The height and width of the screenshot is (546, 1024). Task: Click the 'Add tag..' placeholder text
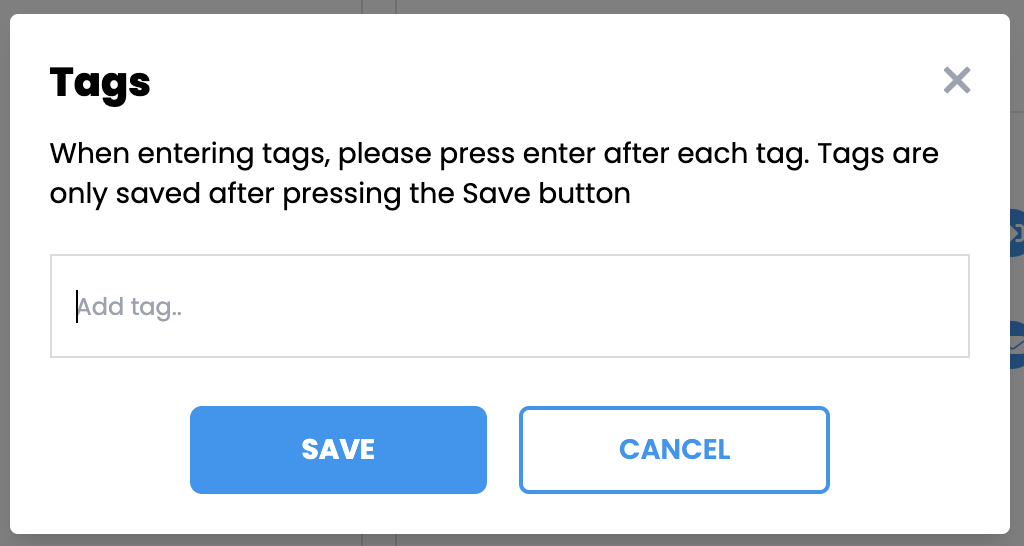tap(130, 306)
